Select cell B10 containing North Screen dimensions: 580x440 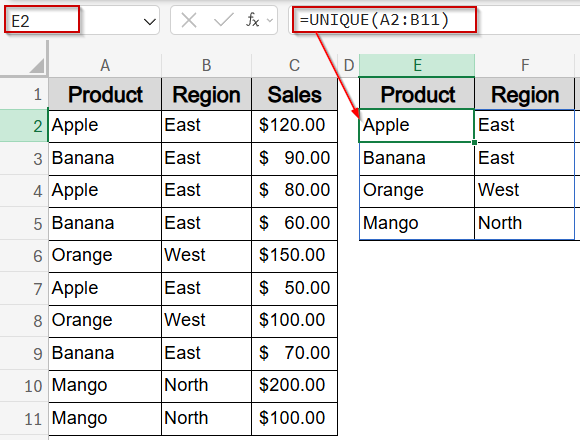(206, 386)
